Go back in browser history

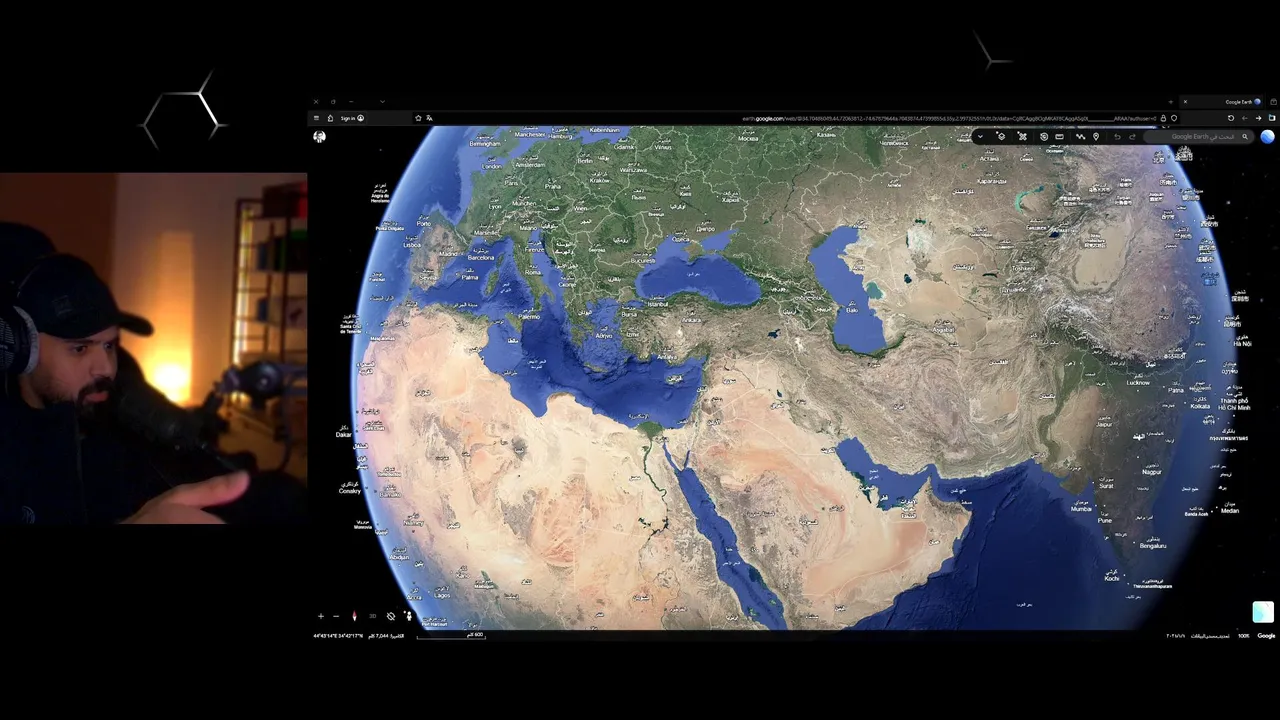point(1244,118)
